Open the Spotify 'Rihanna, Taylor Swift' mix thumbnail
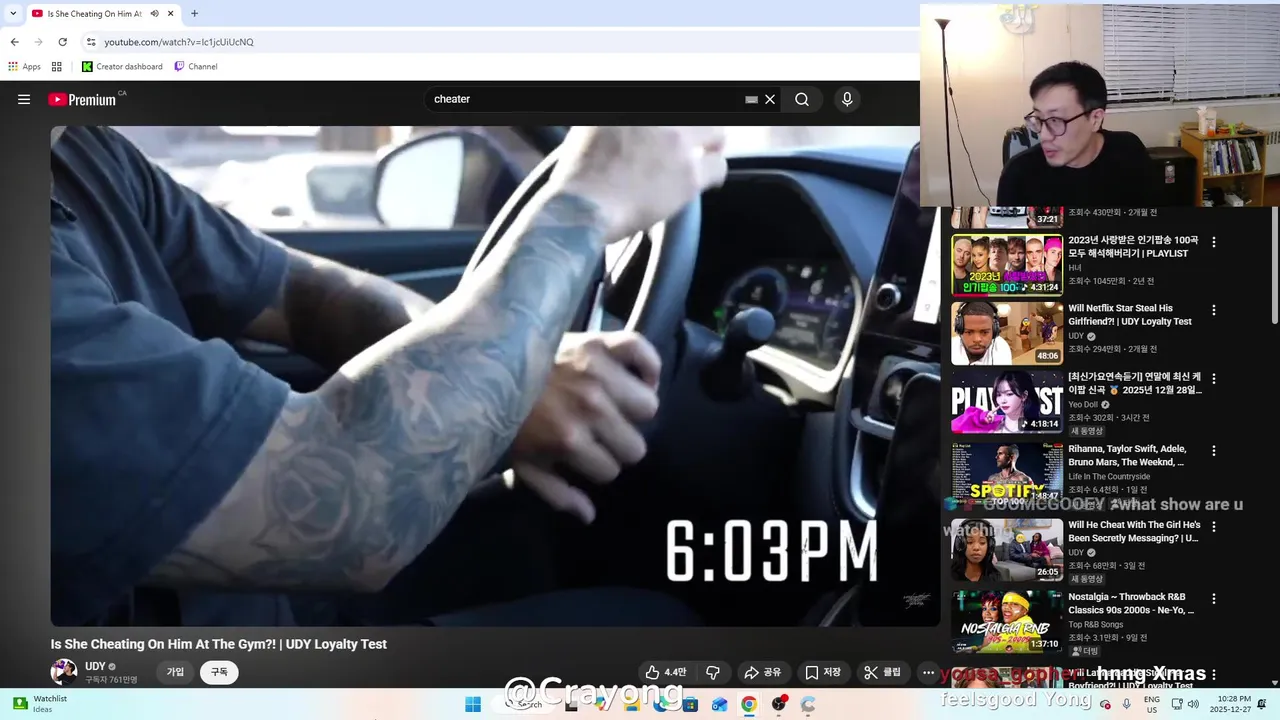Image resolution: width=1280 pixels, height=720 pixels. coord(1007,473)
